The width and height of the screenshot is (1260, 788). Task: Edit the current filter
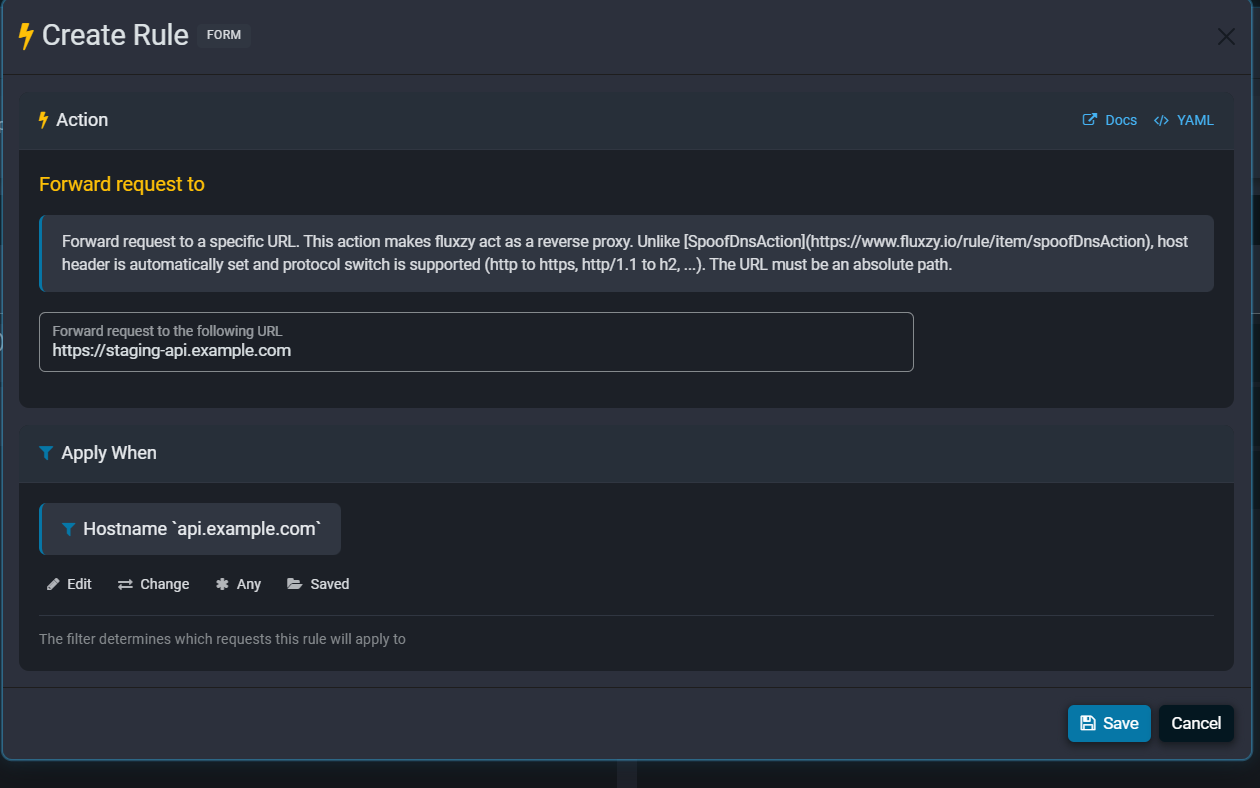pos(69,584)
